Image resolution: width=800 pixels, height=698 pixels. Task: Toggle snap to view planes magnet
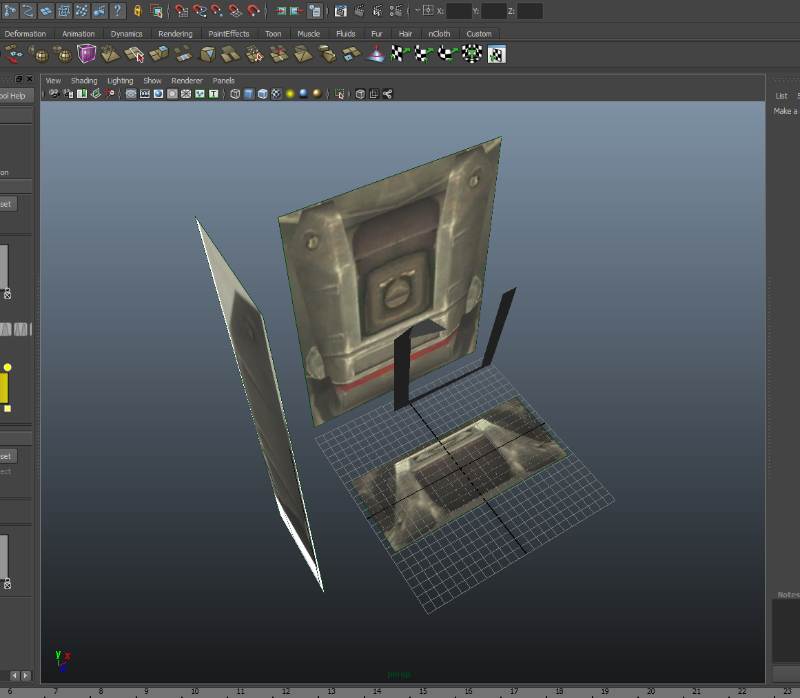(235, 11)
